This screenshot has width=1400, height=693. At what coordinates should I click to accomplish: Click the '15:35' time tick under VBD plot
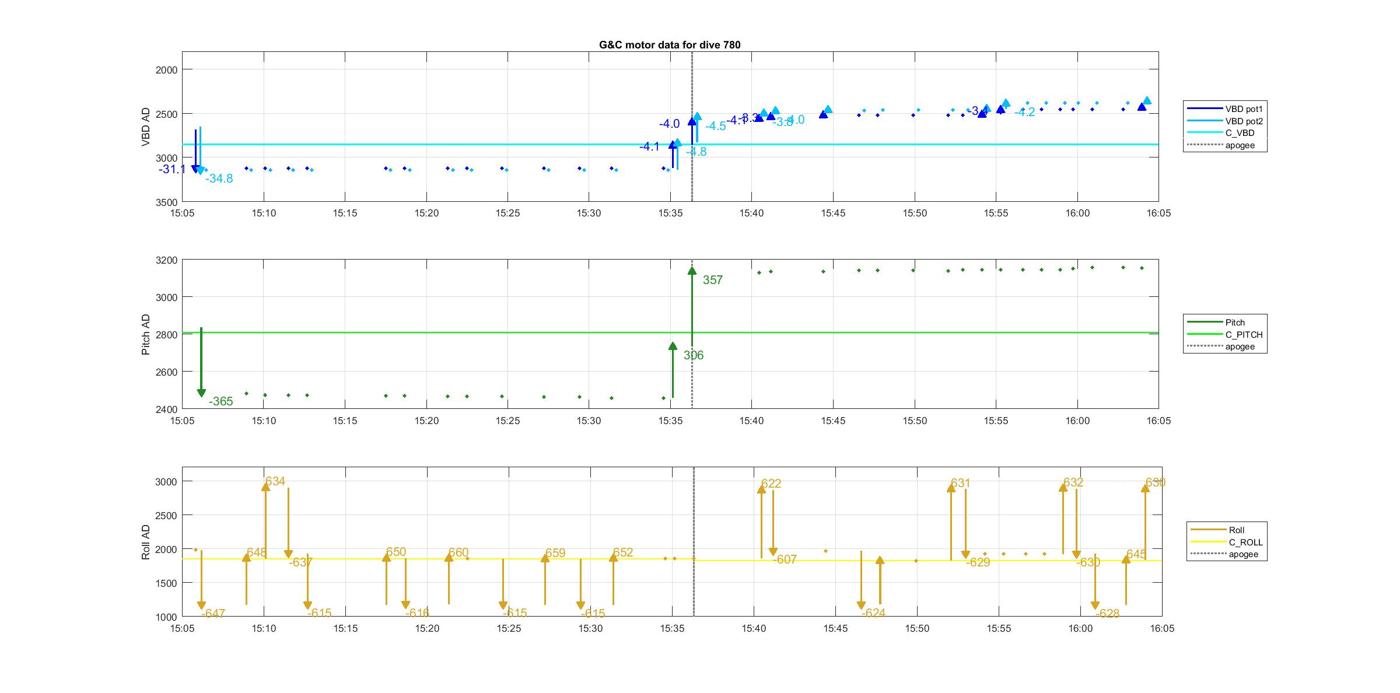tap(670, 214)
